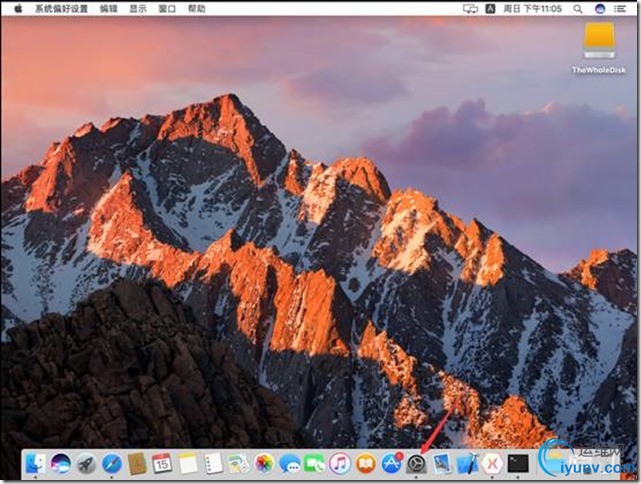Open Launchpad rocket icon in Dock
The width and height of the screenshot is (641, 484).
(x=86, y=464)
